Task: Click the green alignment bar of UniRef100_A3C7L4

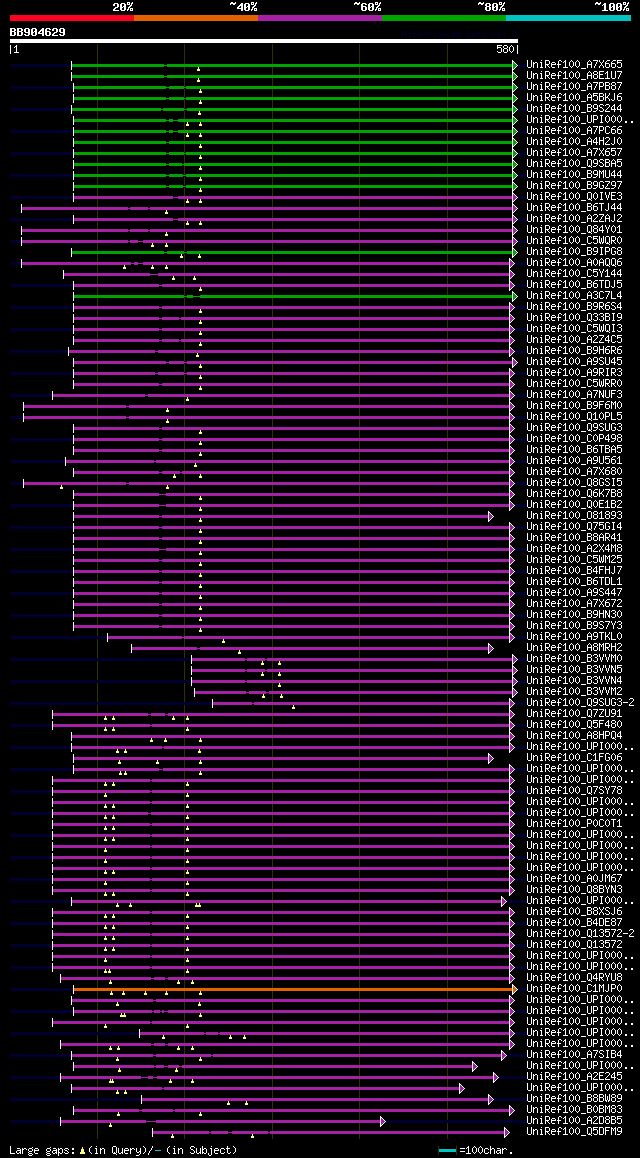Action: pyautogui.click(x=295, y=296)
